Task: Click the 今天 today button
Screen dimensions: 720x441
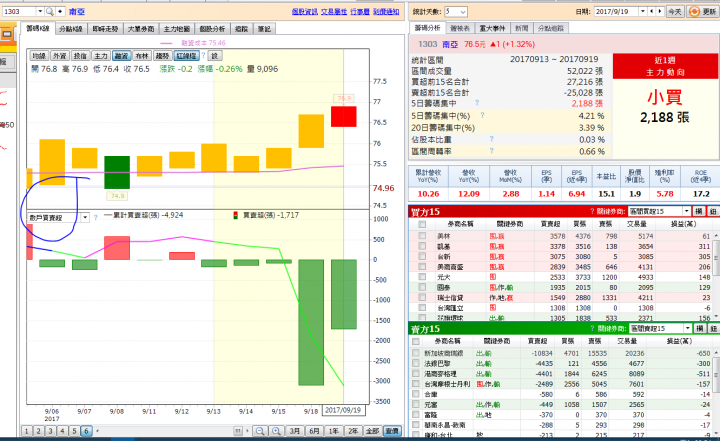Action: pos(675,11)
